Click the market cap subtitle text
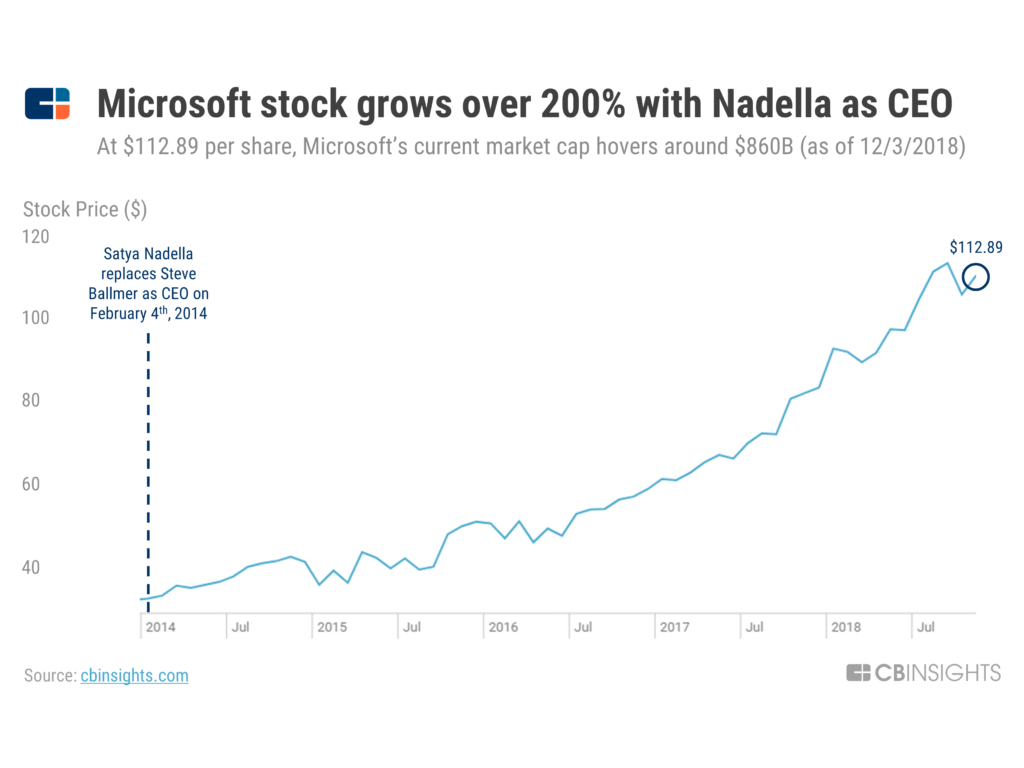1024x768 pixels. tap(531, 146)
